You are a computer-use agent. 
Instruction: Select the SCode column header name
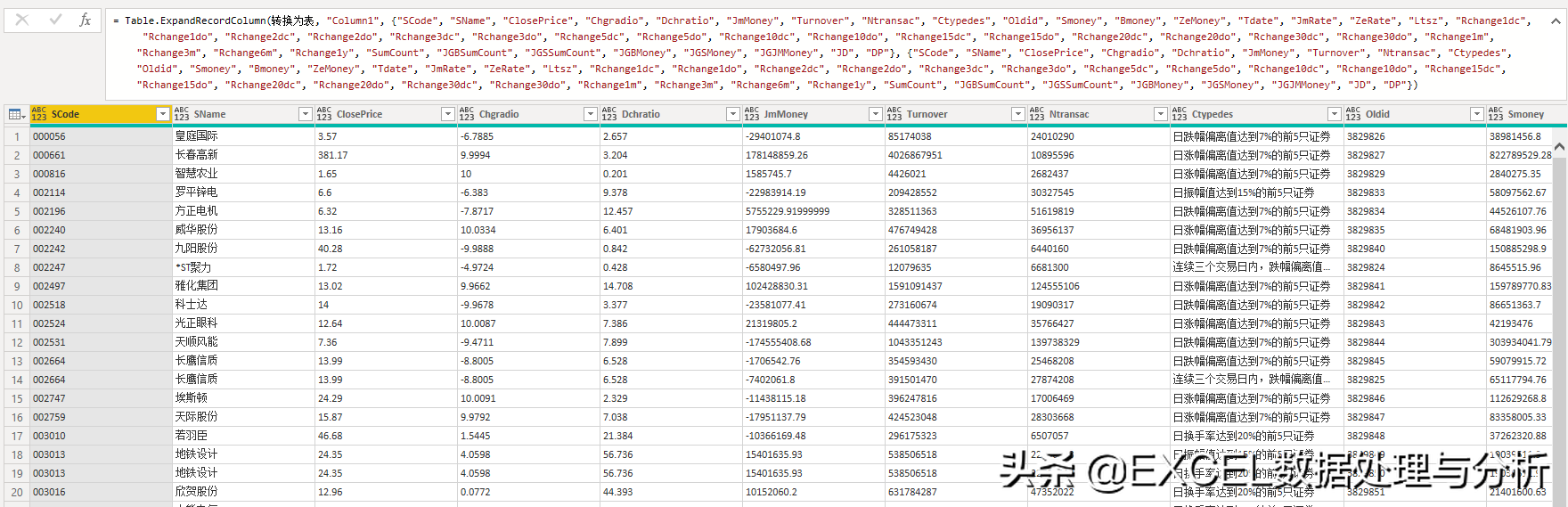[65, 114]
